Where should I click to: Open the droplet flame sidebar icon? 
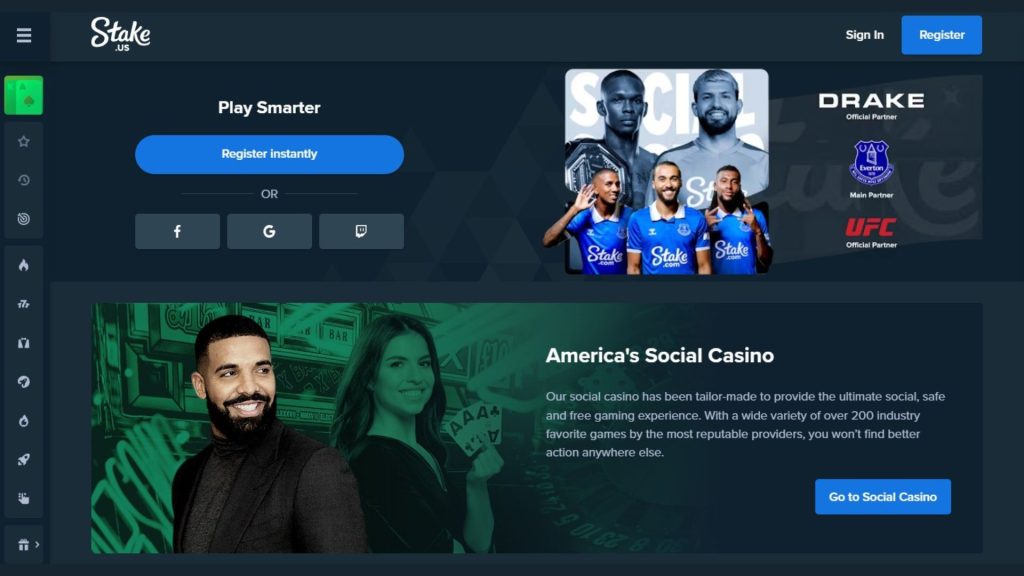24,421
